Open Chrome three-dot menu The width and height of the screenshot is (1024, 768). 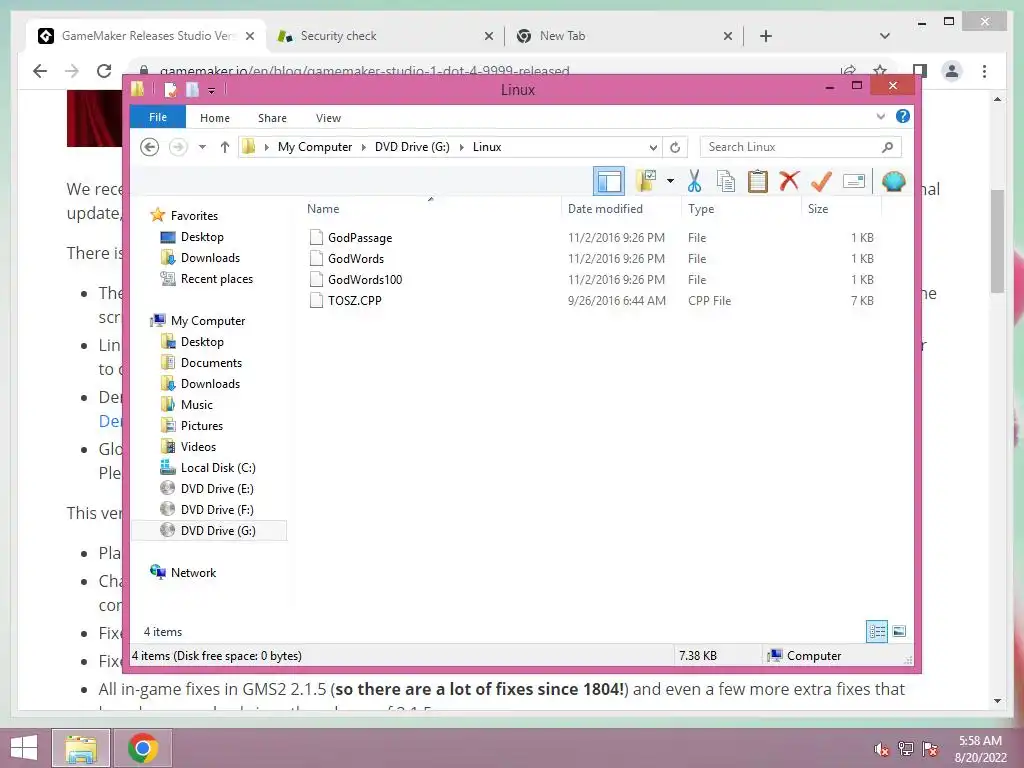point(984,71)
